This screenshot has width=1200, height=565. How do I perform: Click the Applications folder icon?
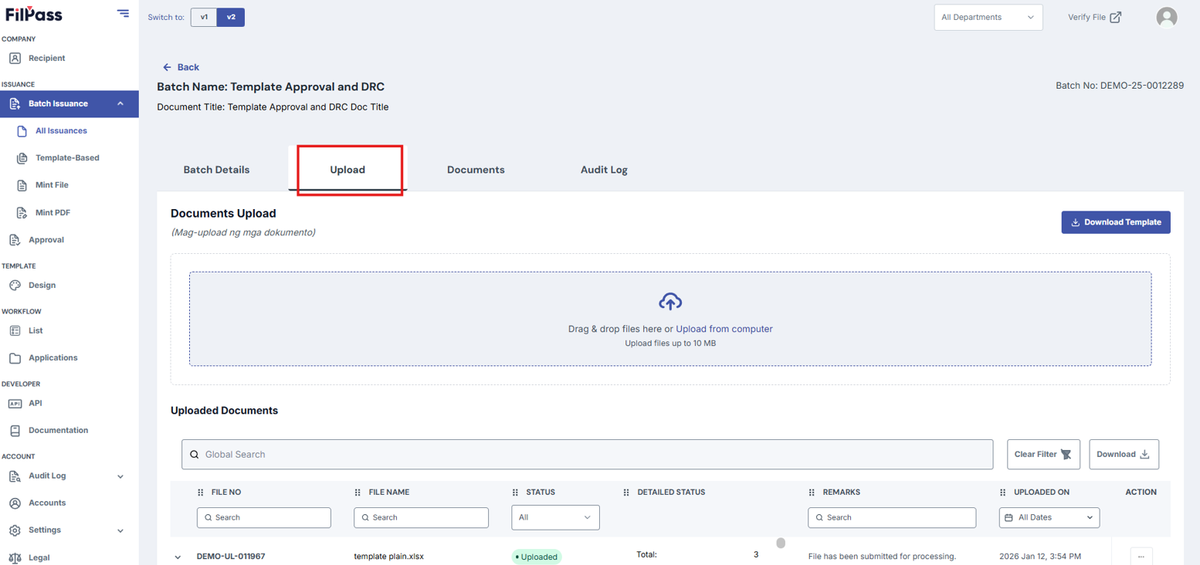[x=15, y=358]
